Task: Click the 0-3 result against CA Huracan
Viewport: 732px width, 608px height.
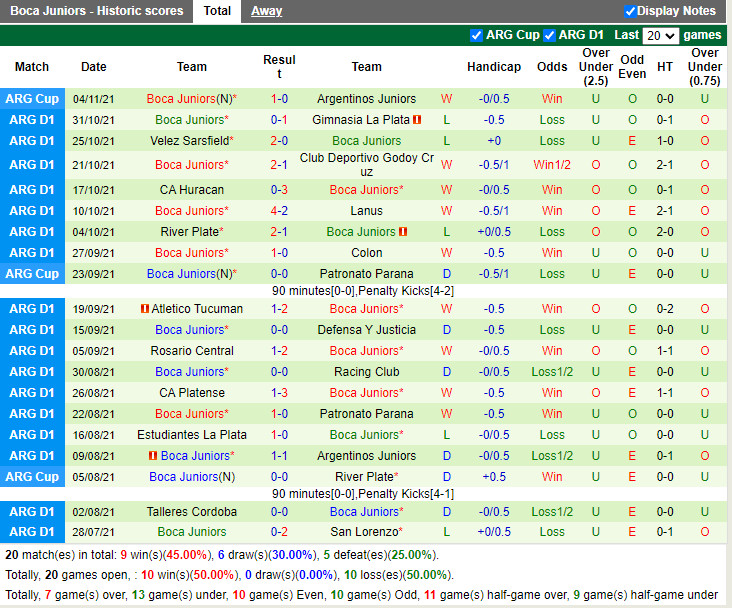Action: pyautogui.click(x=279, y=190)
